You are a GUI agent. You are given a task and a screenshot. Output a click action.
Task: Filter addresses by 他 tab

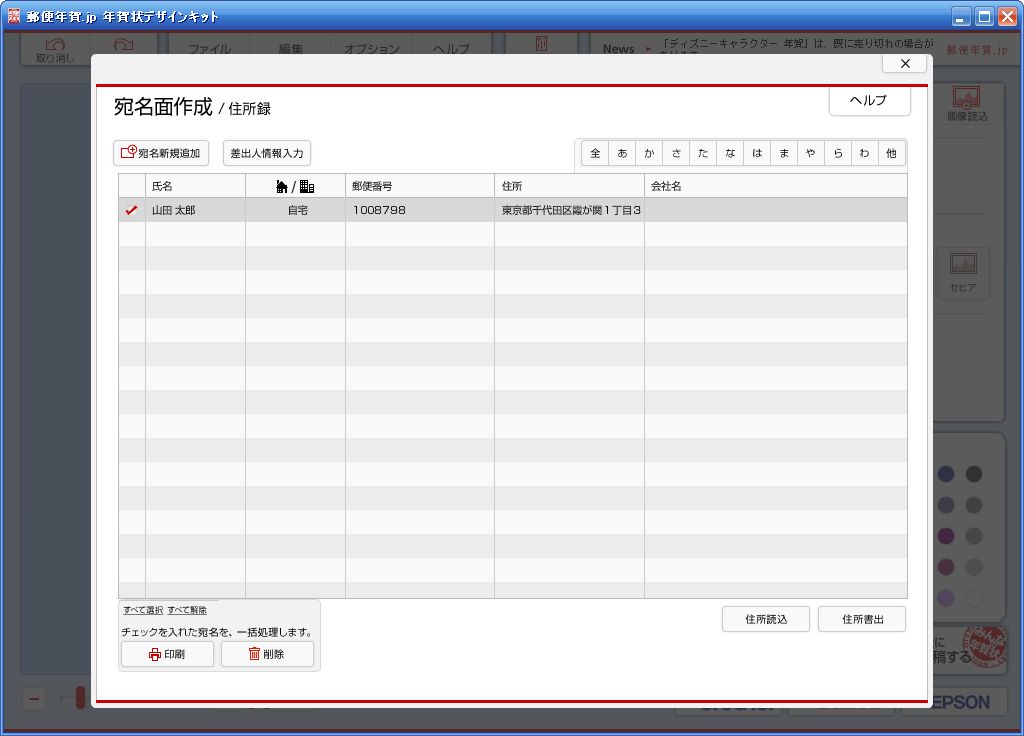(891, 153)
